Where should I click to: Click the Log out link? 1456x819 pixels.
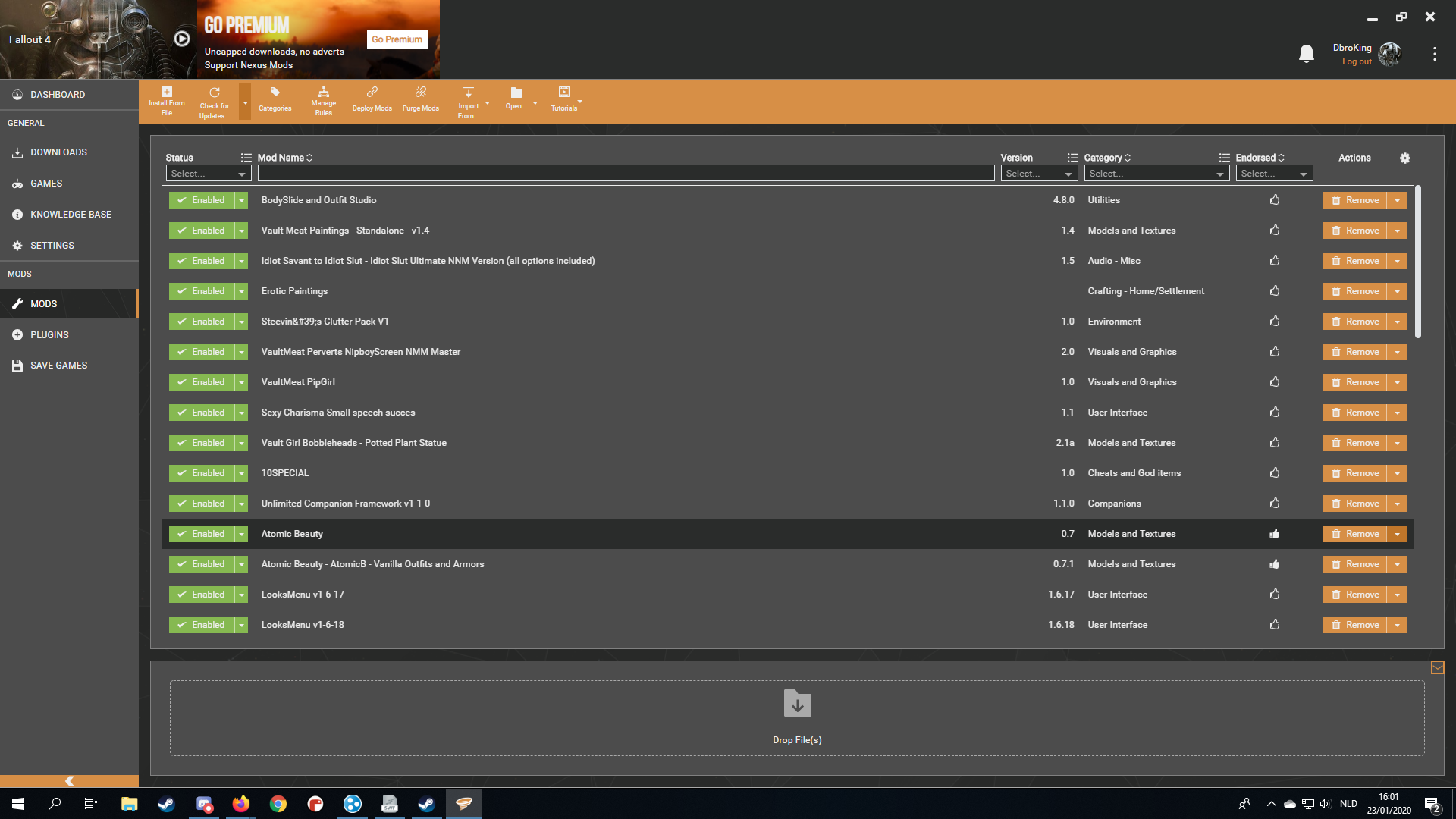pos(1357,62)
